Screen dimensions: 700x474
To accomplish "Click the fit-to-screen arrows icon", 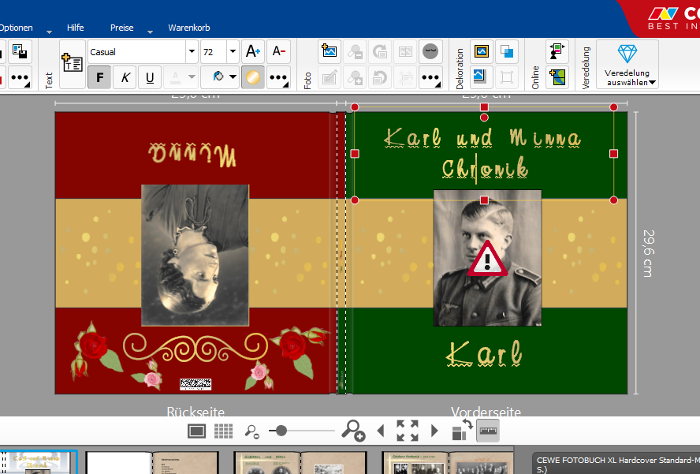I will [x=408, y=431].
